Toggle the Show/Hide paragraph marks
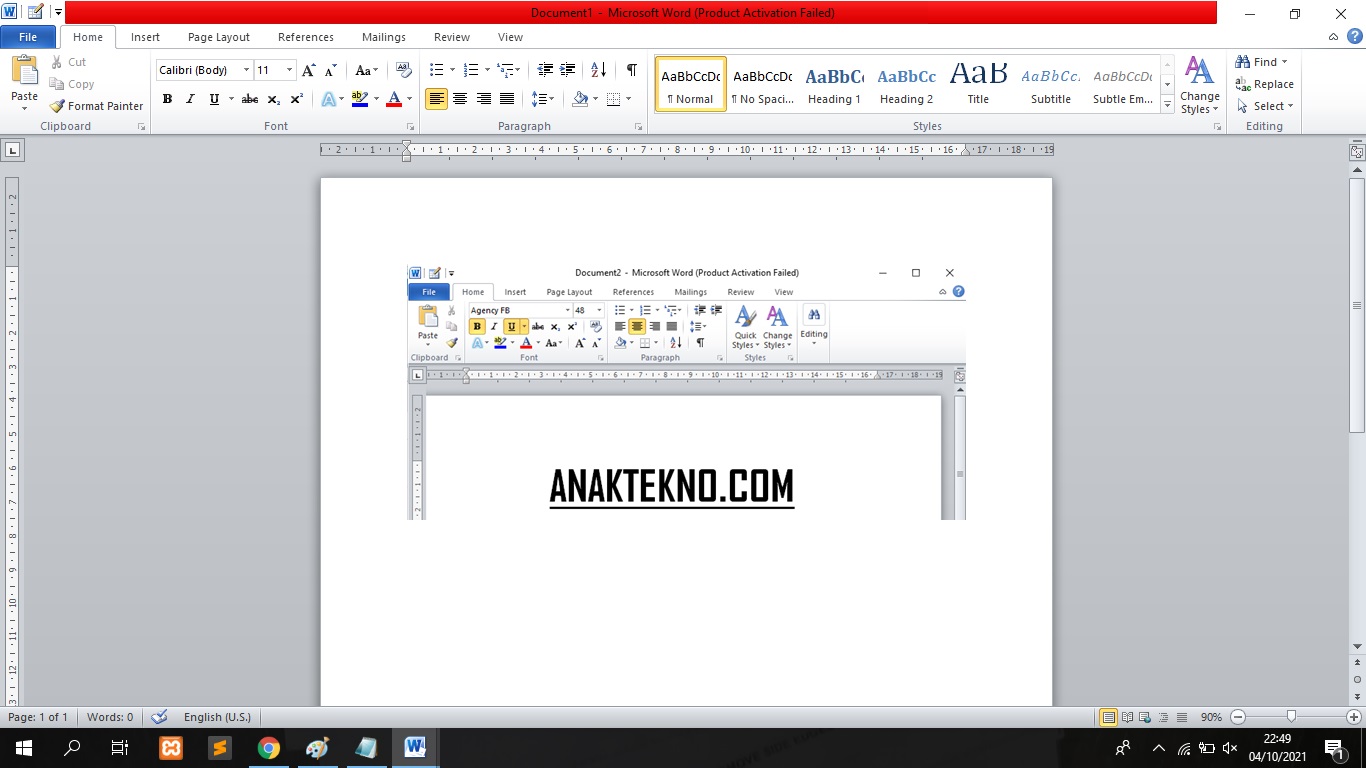The width and height of the screenshot is (1366, 768). (x=629, y=71)
